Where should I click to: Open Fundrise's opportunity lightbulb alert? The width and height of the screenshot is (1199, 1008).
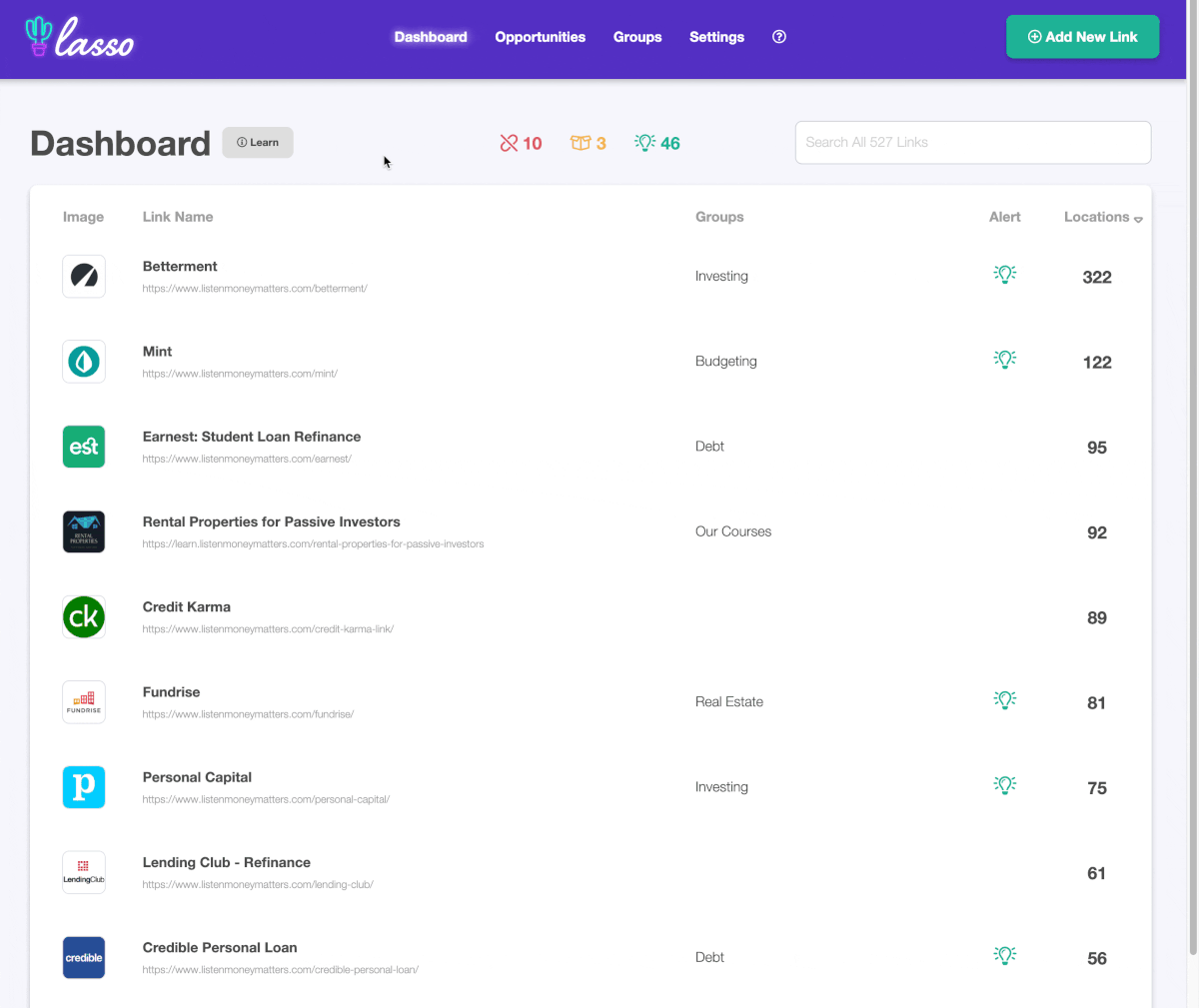(x=1005, y=699)
